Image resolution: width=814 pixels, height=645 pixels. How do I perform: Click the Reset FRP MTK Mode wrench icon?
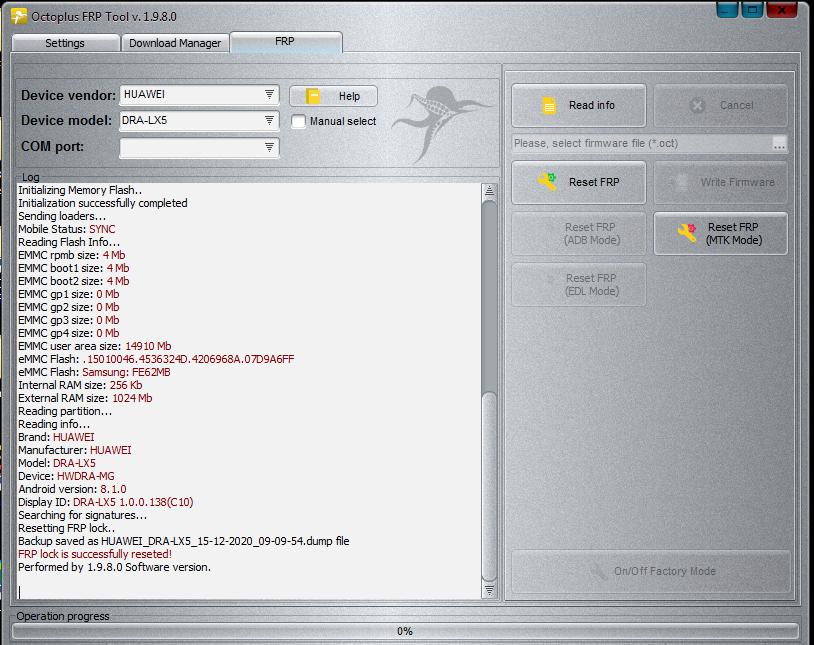[x=687, y=233]
